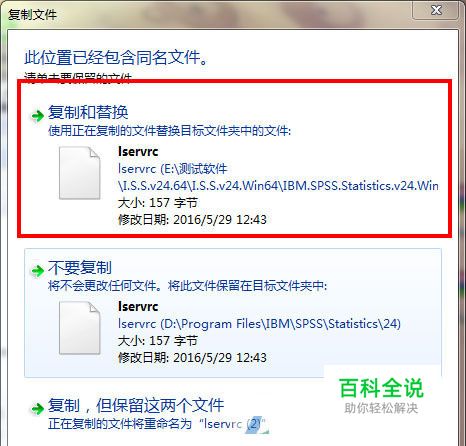Select 复制，但保留这两个文件 option

coord(136,405)
